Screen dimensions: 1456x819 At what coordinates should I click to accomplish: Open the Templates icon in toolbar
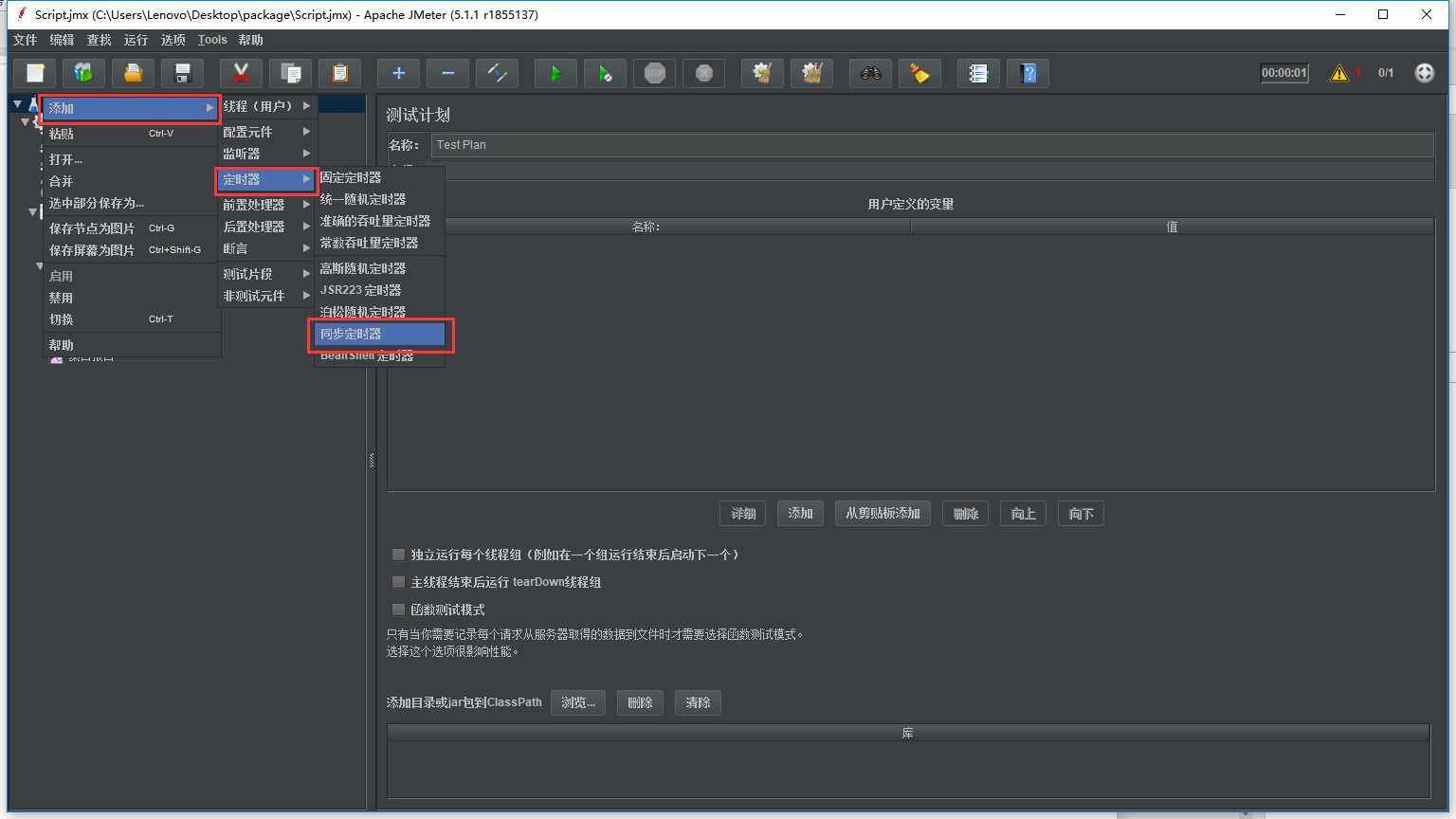pos(84,73)
